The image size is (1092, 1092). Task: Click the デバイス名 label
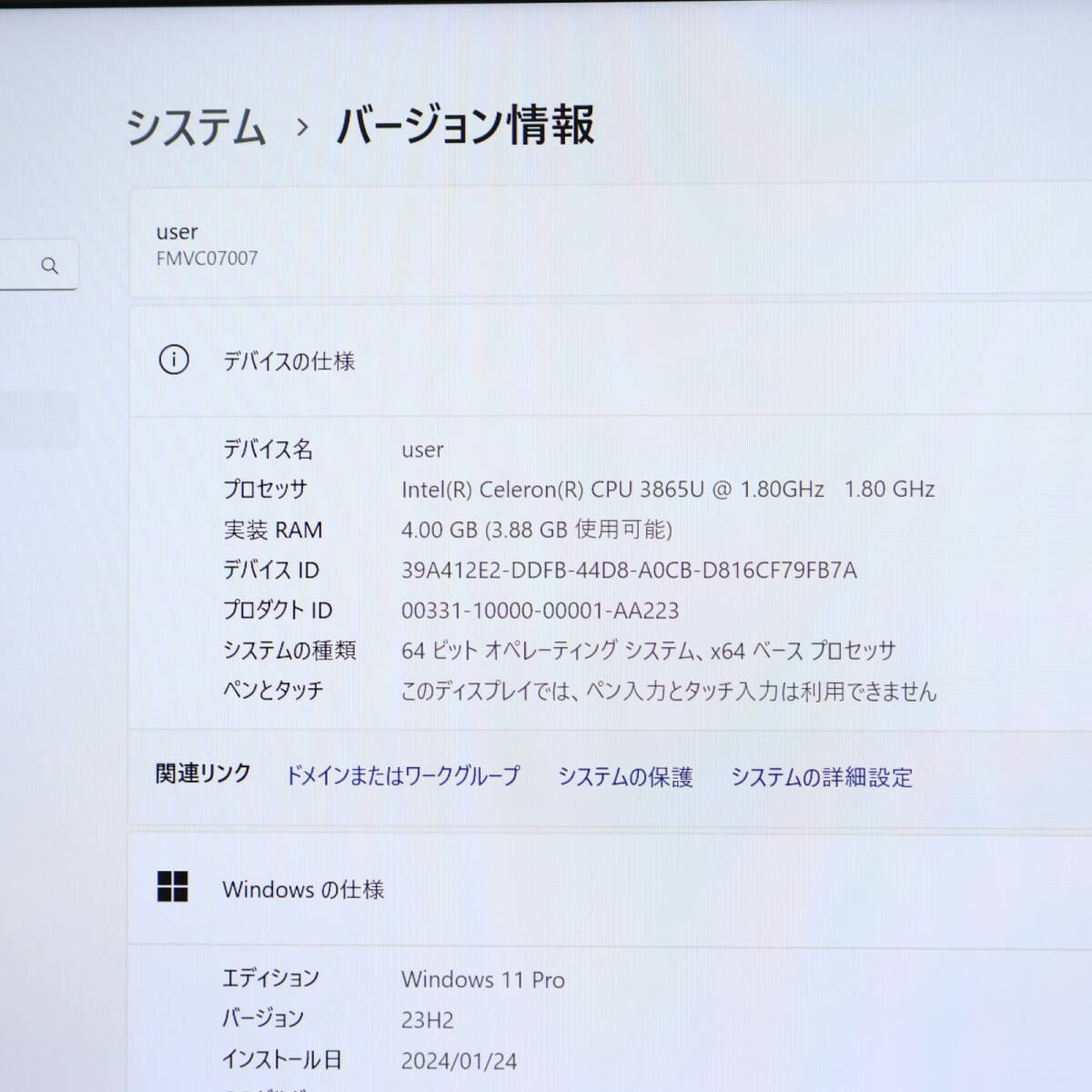click(x=268, y=450)
